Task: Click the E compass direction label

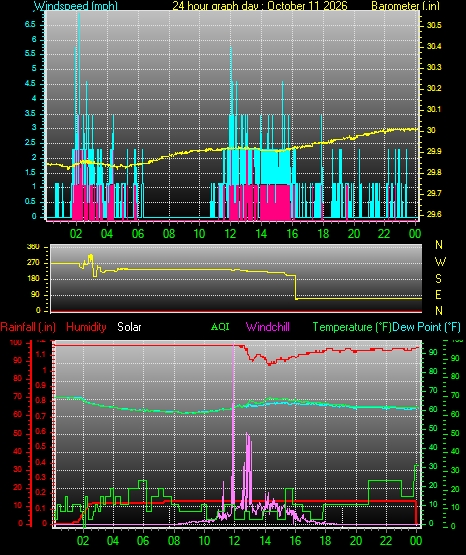Action: coord(438,294)
